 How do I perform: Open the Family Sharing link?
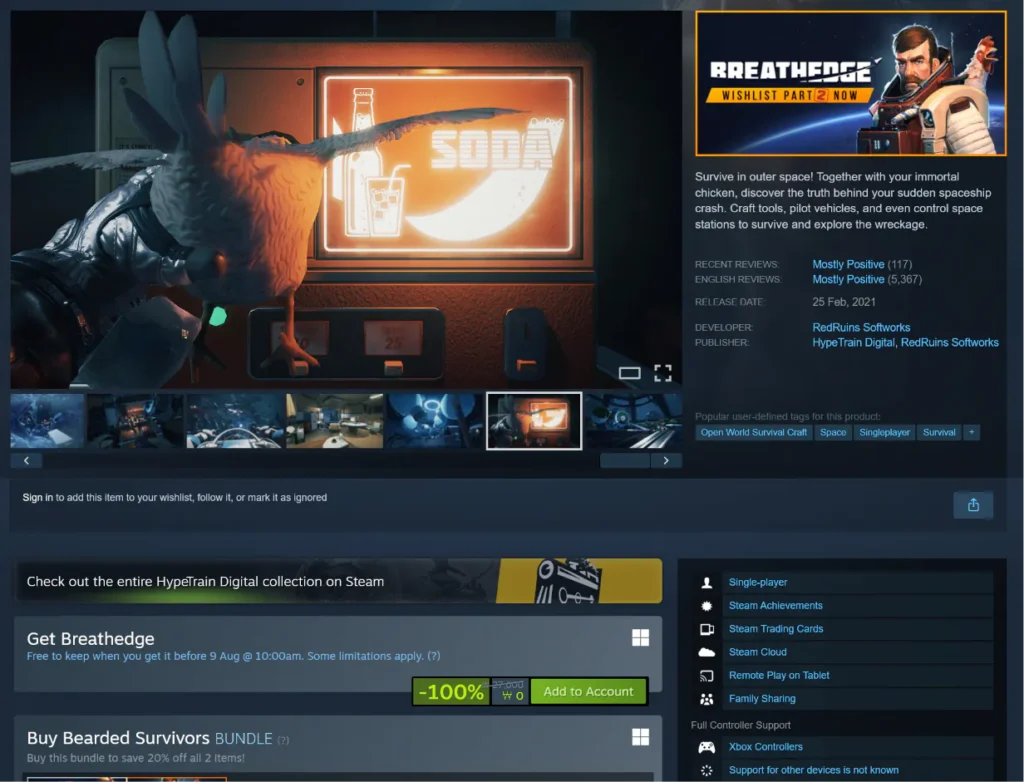pos(762,698)
